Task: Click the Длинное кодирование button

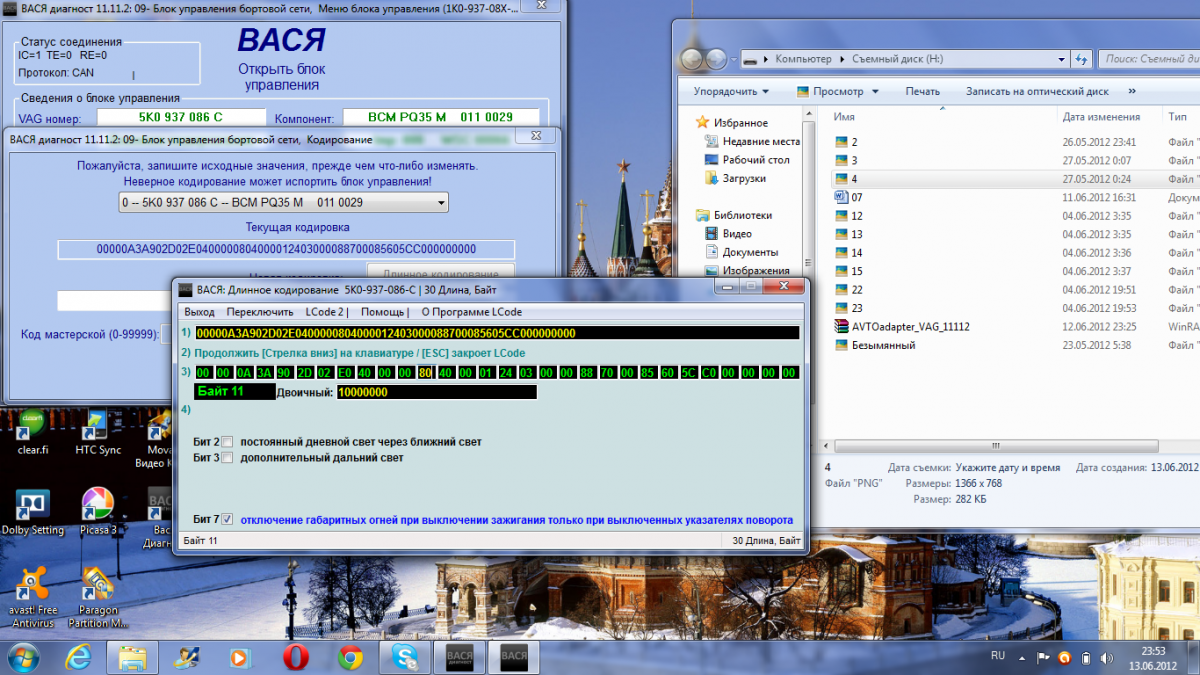Action: tap(441, 272)
